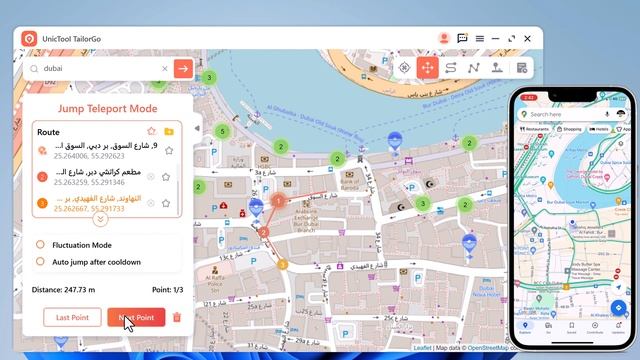The image size is (640, 360).
Task: Click the Last Point button
Action: pos(72,317)
